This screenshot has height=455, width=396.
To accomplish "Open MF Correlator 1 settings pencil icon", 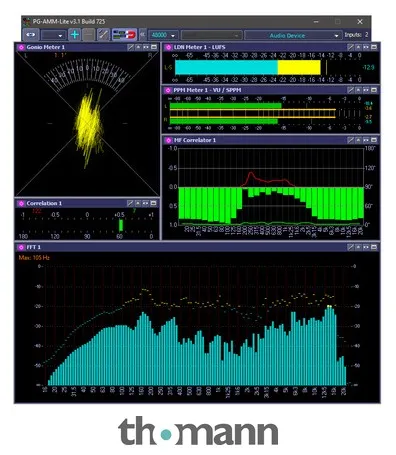I will pos(350,140).
